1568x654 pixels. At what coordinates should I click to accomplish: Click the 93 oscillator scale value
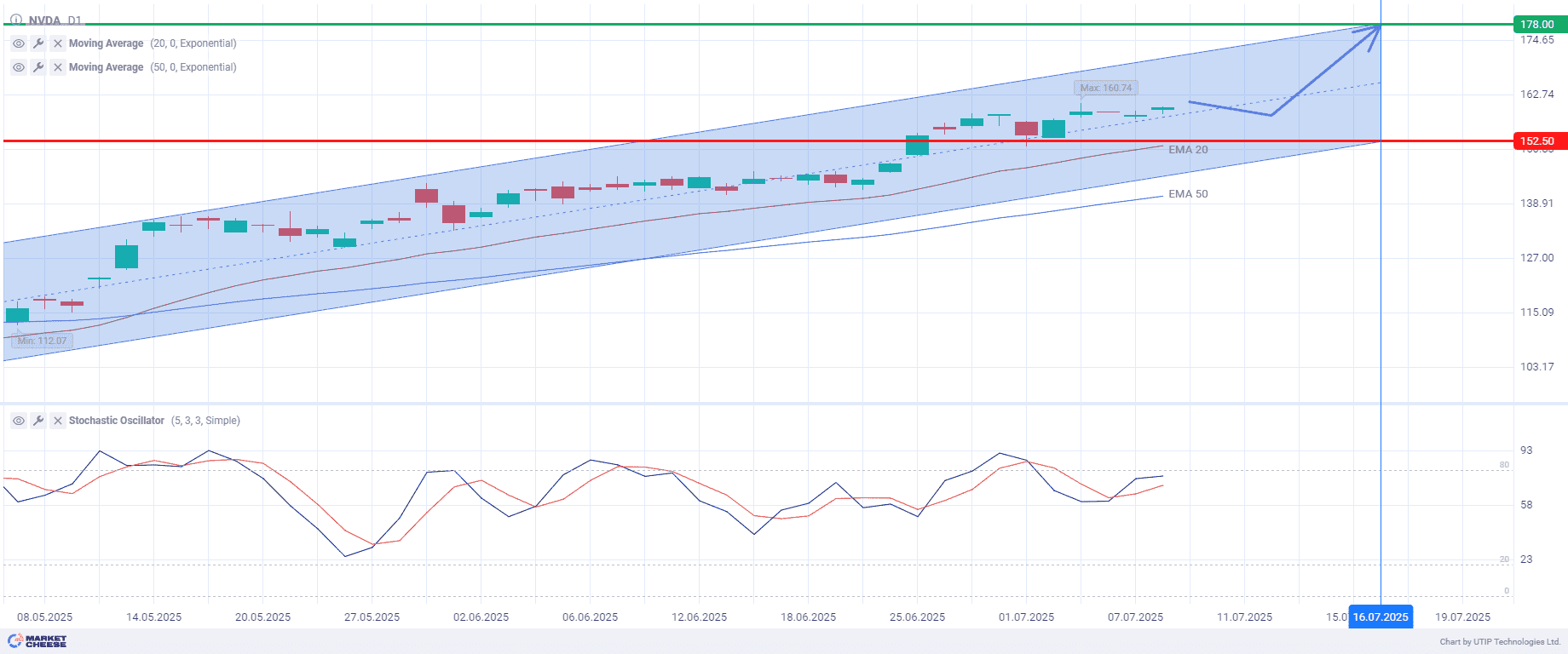1526,450
